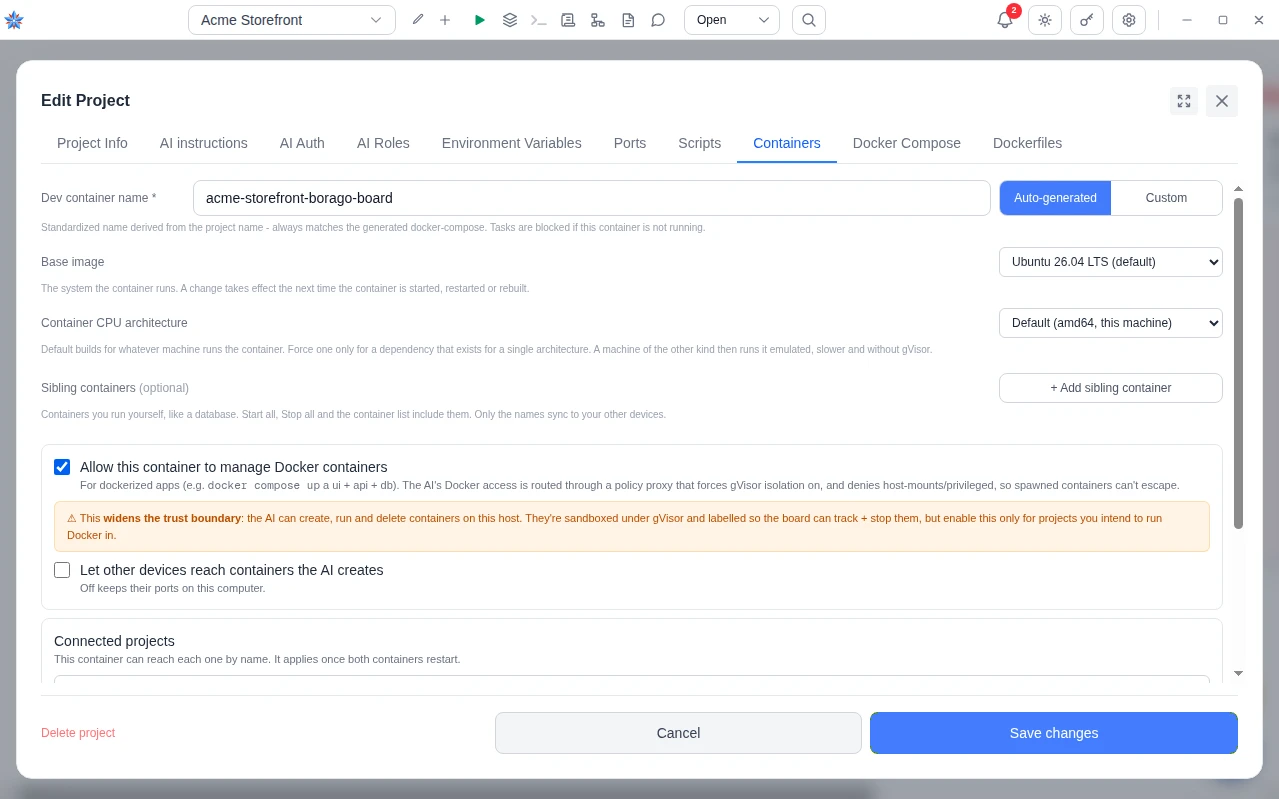Click the Connected projects heading
This screenshot has width=1279, height=799.
pos(114,641)
